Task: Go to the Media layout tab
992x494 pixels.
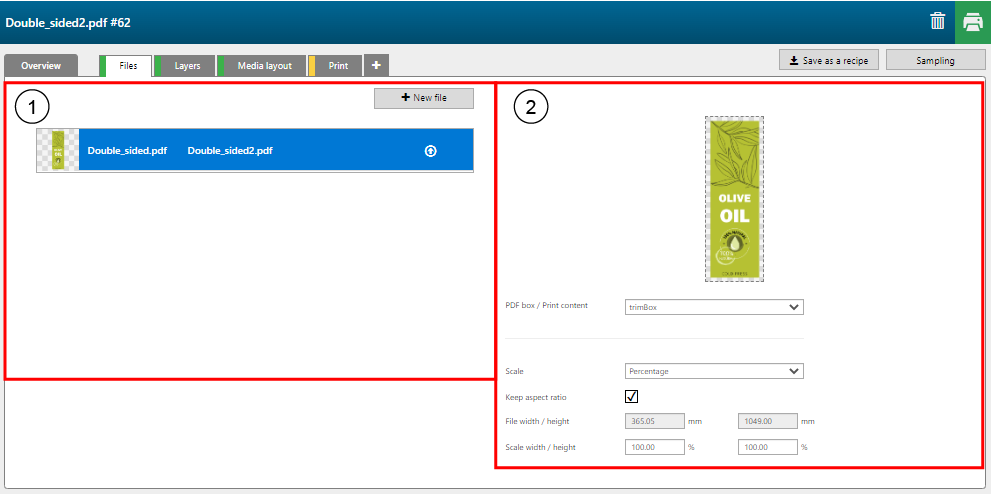Action: (x=264, y=66)
